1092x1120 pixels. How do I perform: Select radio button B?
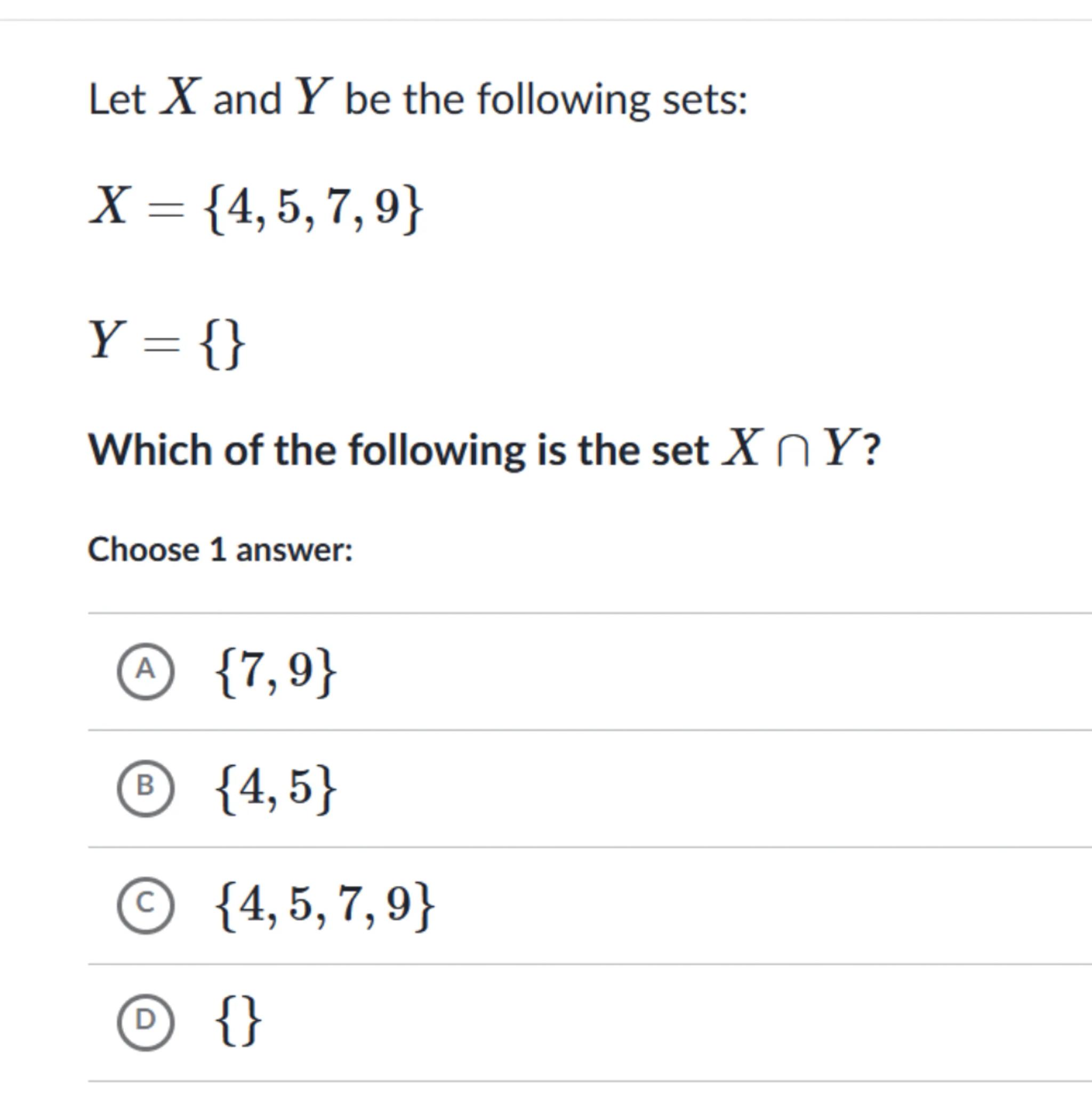point(145,787)
